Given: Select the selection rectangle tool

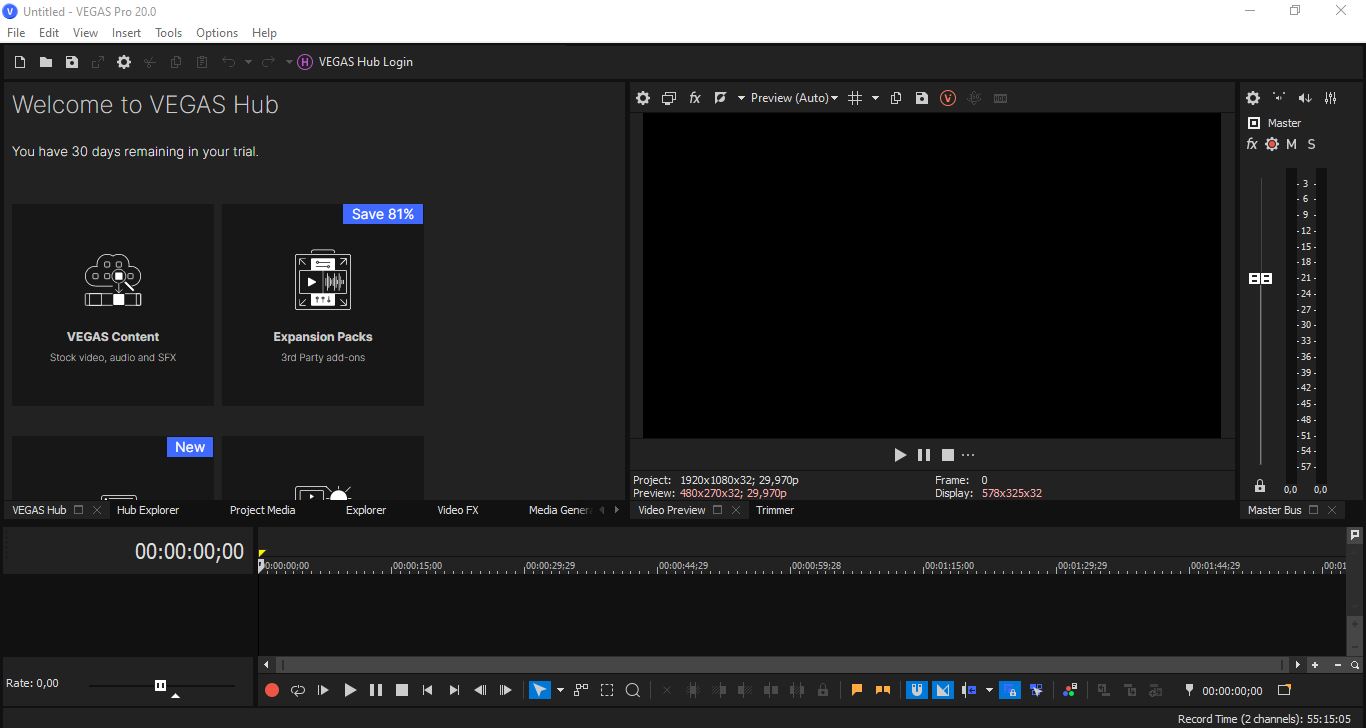Looking at the screenshot, I should [x=607, y=690].
